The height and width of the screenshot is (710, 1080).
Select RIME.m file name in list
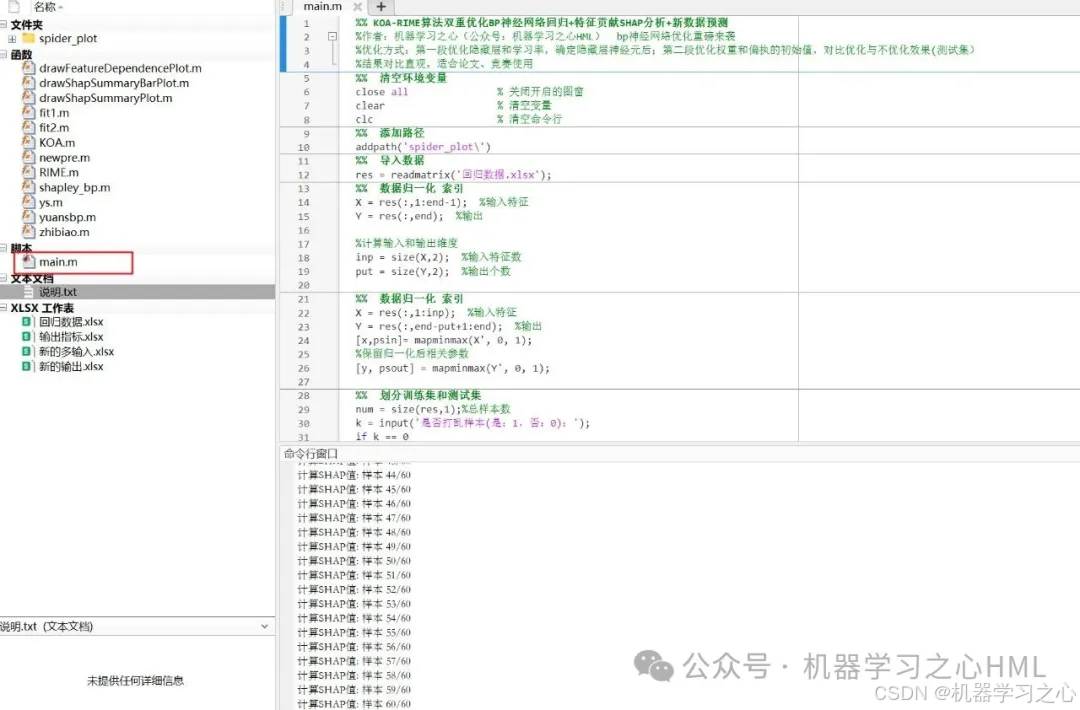pos(59,172)
